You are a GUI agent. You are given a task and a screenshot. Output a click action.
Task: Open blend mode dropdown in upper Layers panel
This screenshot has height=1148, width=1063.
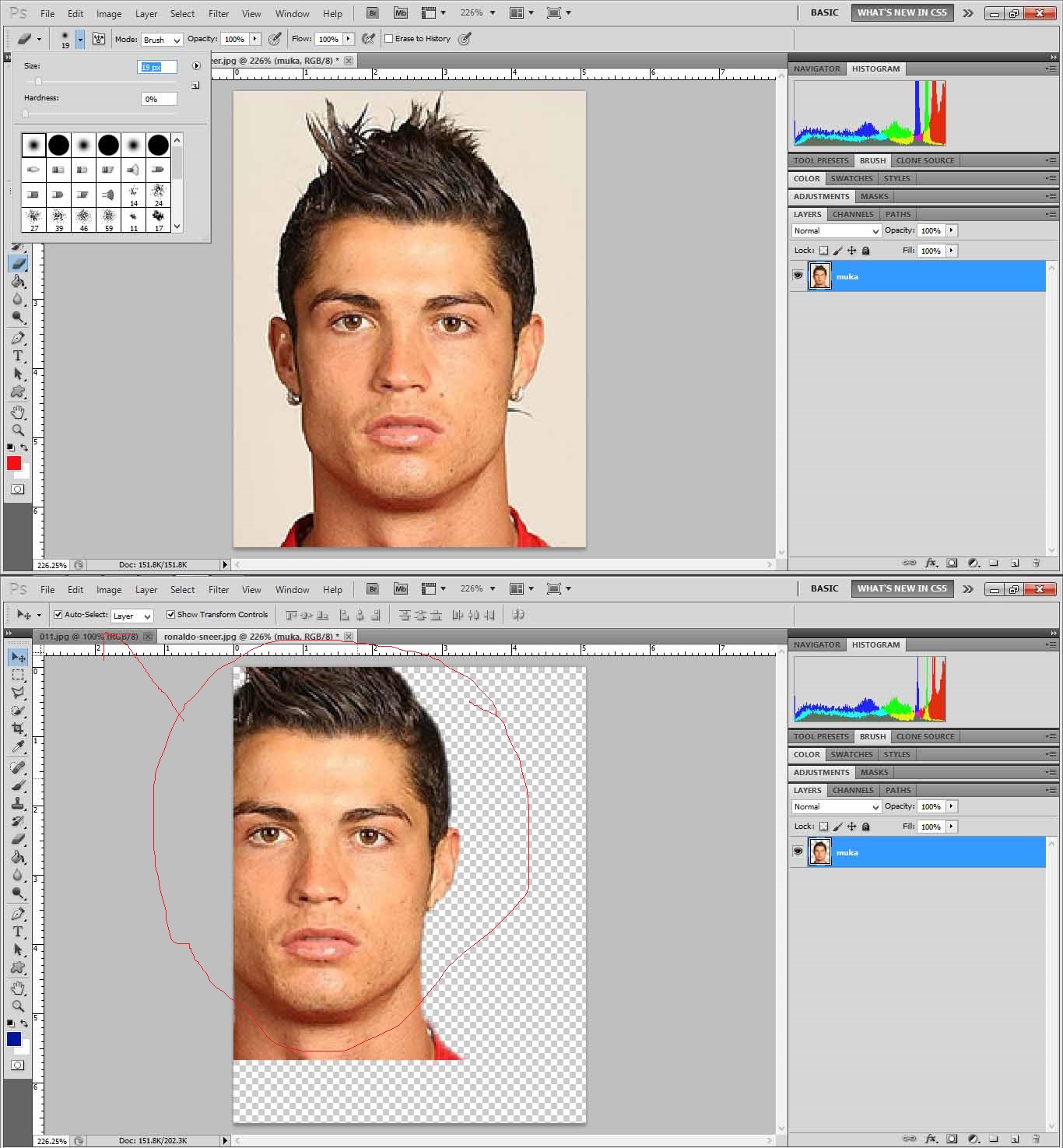click(x=836, y=231)
